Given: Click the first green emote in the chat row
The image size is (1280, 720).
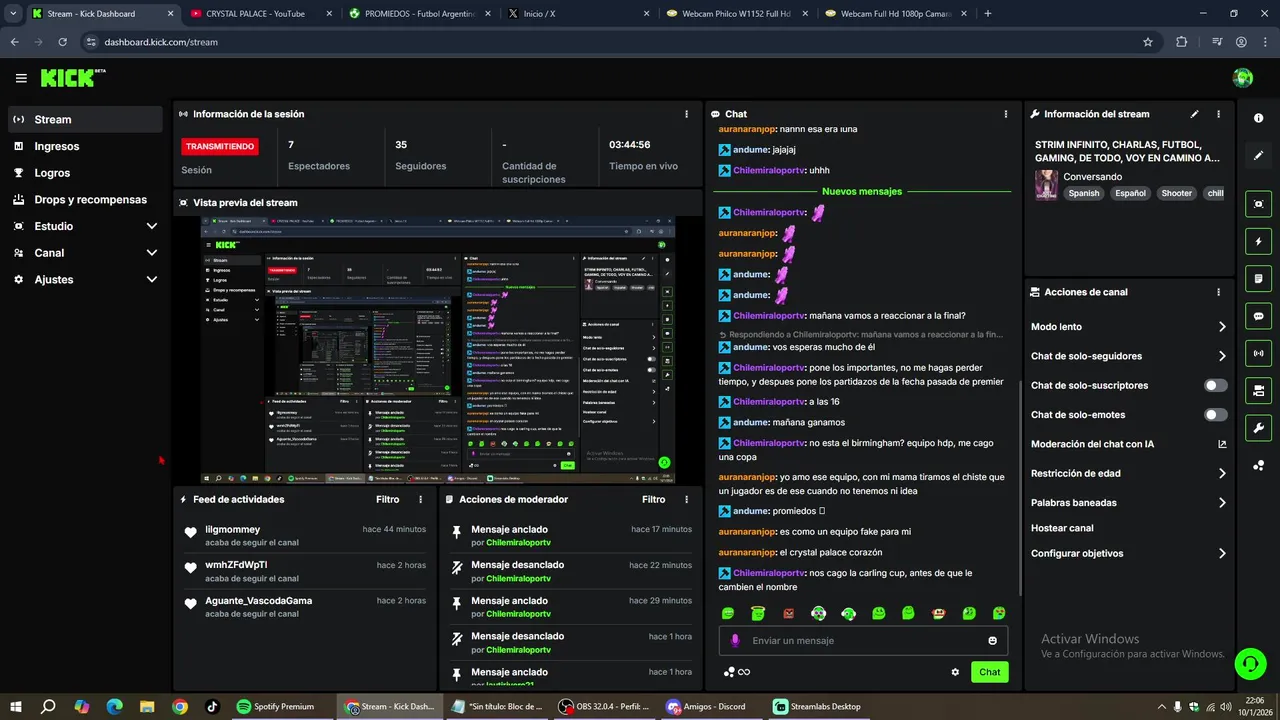Looking at the screenshot, I should click(728, 613).
